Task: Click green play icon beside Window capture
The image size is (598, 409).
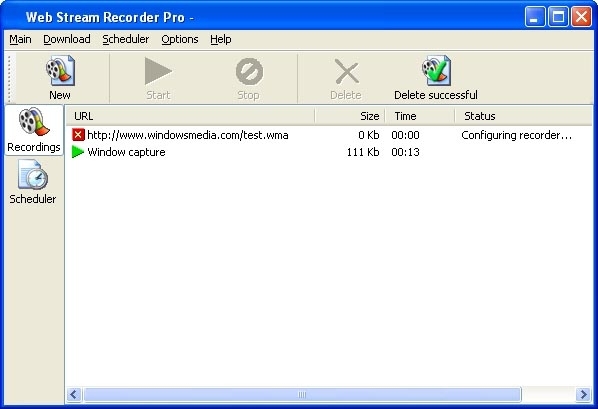Action: point(78,152)
